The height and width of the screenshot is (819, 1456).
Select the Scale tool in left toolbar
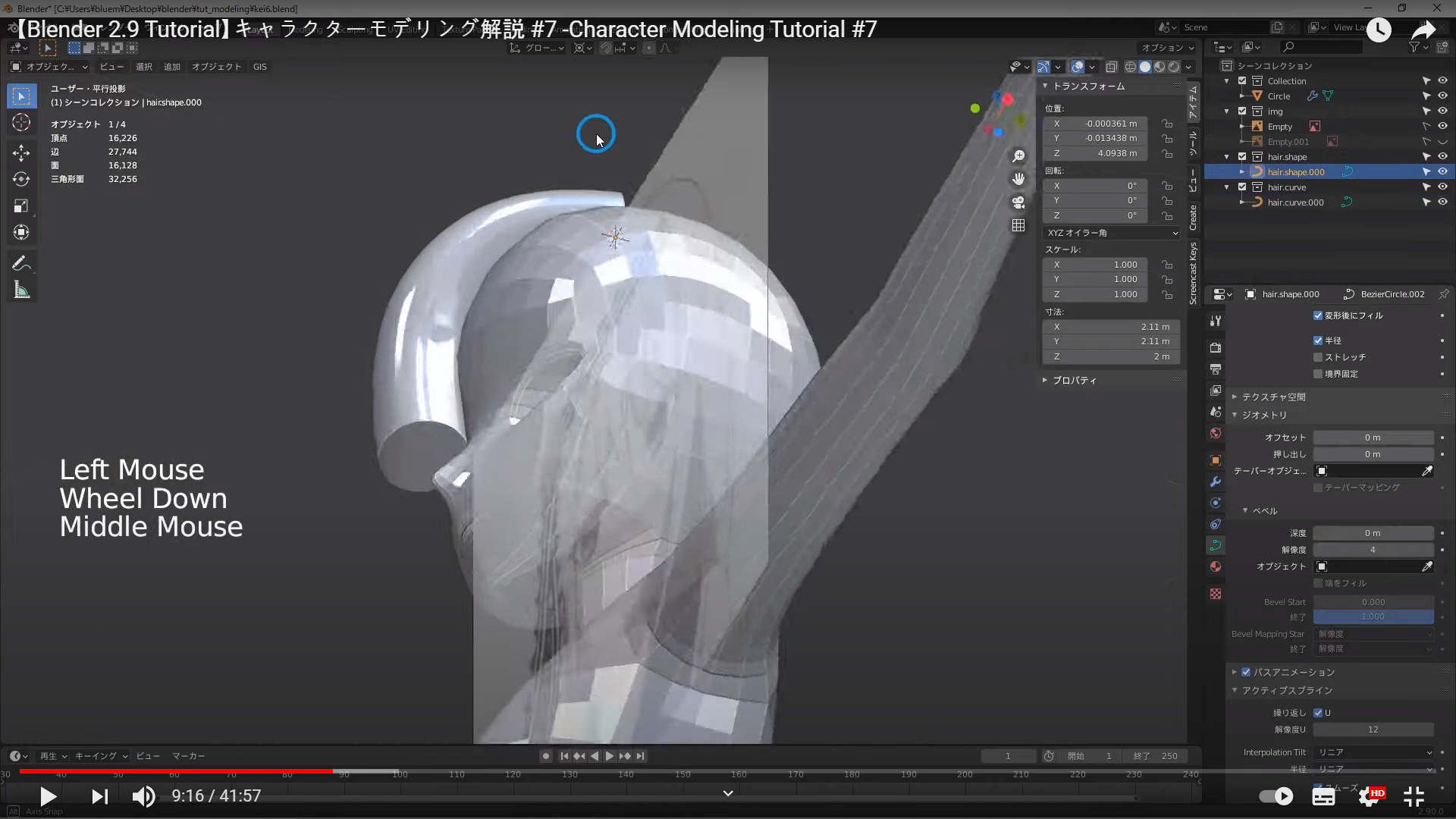pos(21,206)
